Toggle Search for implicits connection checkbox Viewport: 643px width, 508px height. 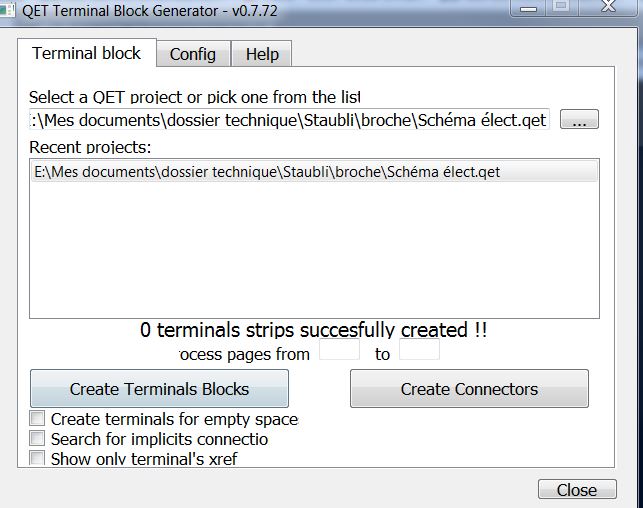click(38, 439)
